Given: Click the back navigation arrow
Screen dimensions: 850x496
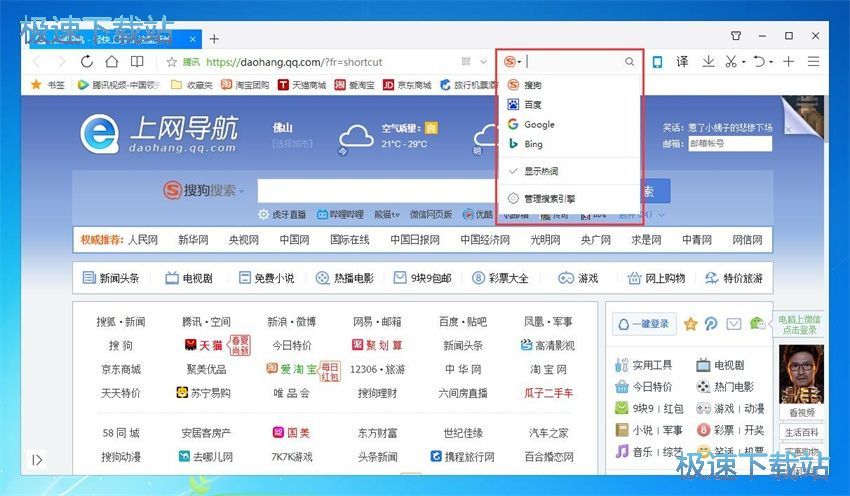Looking at the screenshot, I should pos(37,61).
